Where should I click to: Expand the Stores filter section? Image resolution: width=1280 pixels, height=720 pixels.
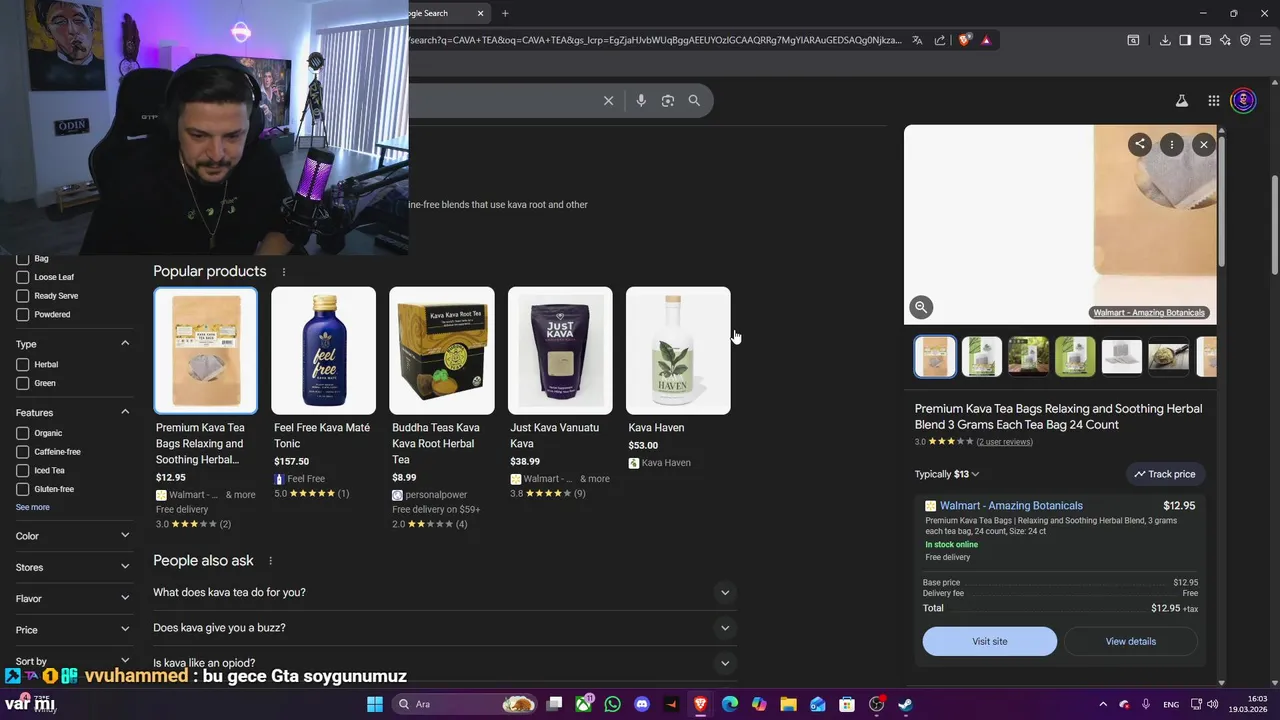125,567
